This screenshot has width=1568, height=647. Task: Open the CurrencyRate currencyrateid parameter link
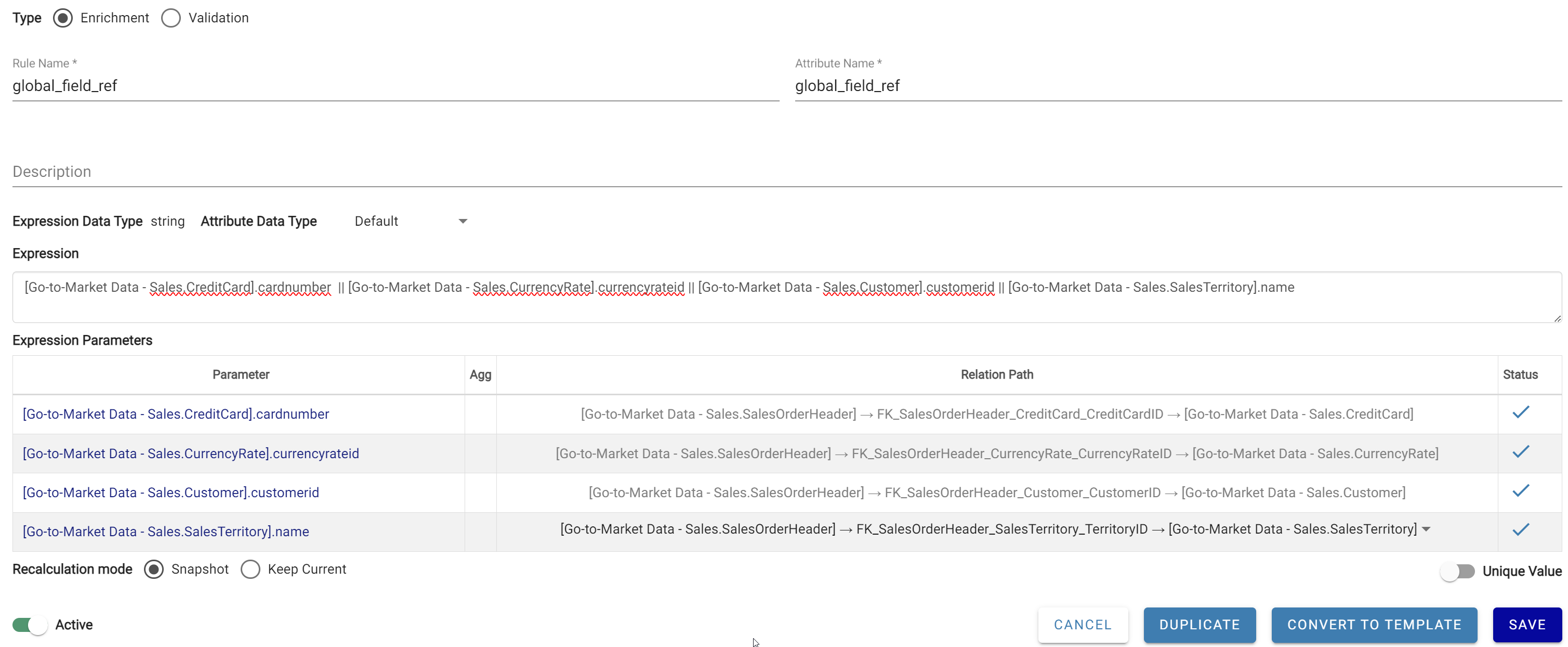click(x=191, y=454)
